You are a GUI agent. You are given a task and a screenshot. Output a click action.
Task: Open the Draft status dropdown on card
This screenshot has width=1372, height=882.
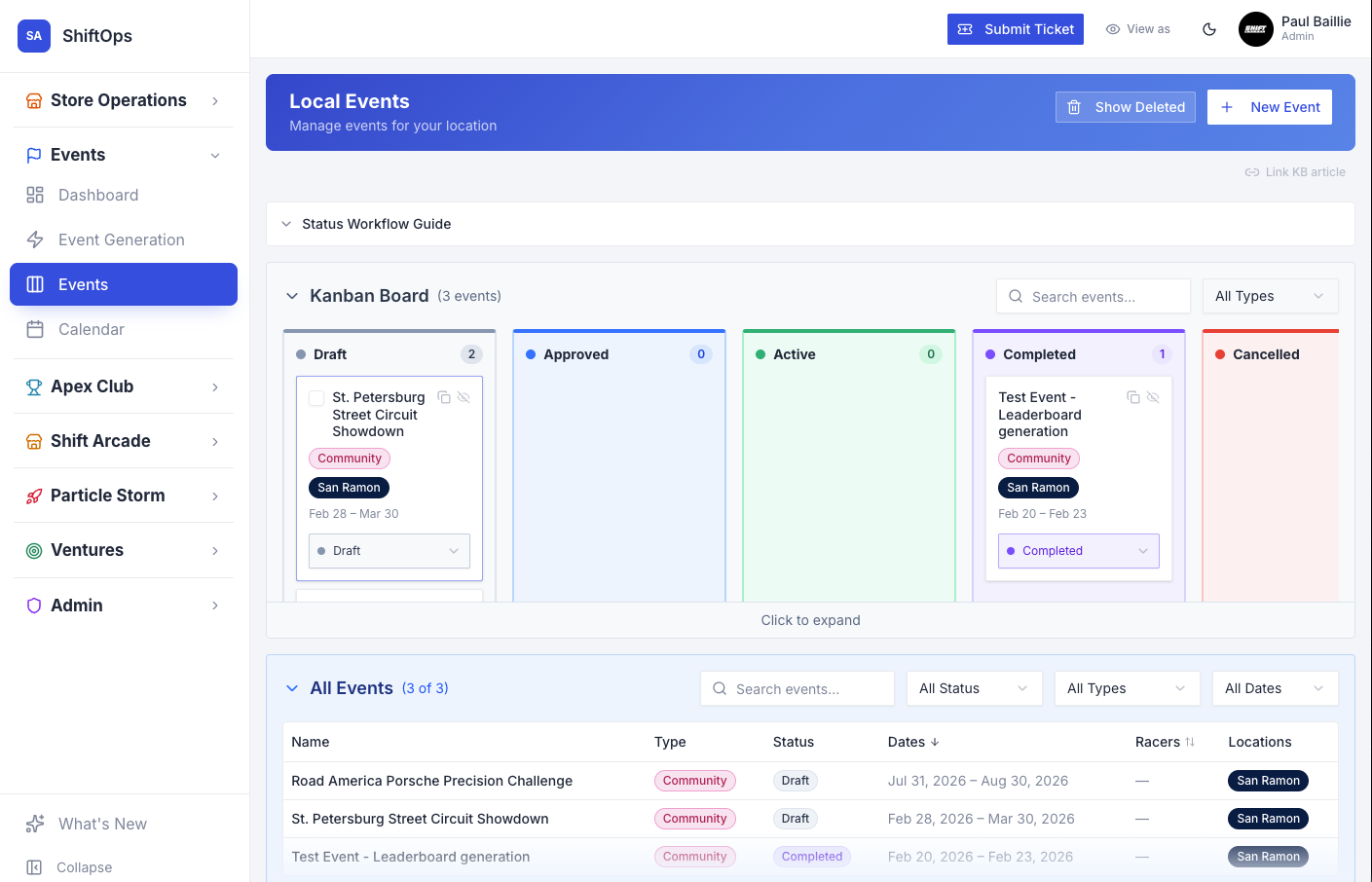389,551
